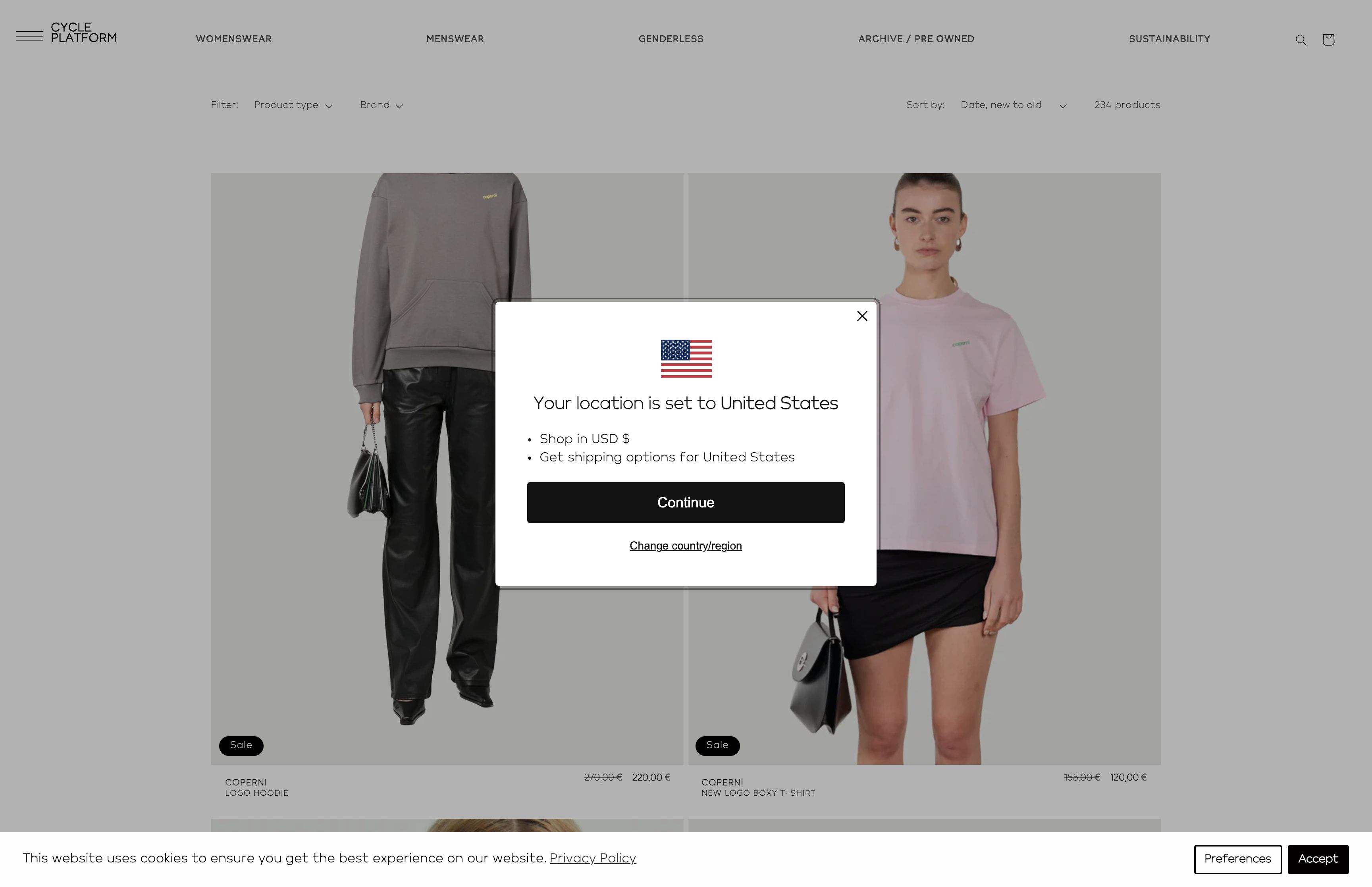
Task: Open the Sort by dropdown
Action: [1013, 105]
